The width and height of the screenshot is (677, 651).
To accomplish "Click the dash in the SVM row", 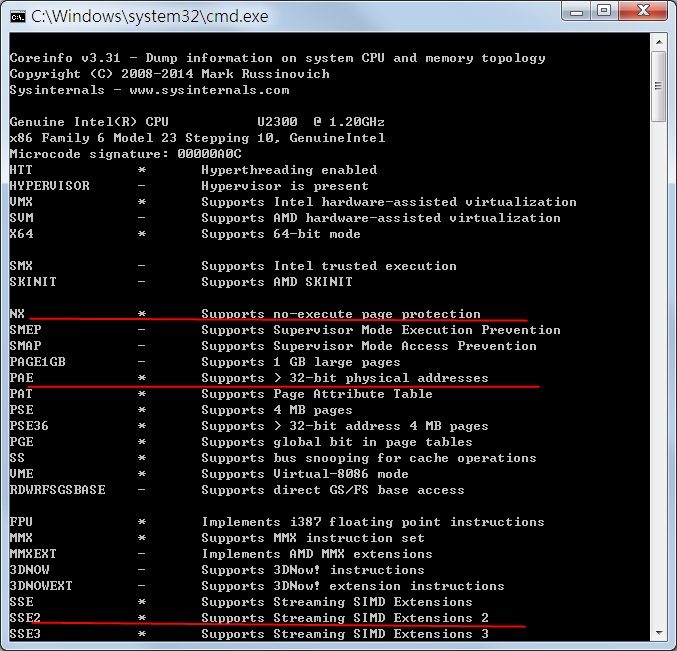I will coord(142,218).
